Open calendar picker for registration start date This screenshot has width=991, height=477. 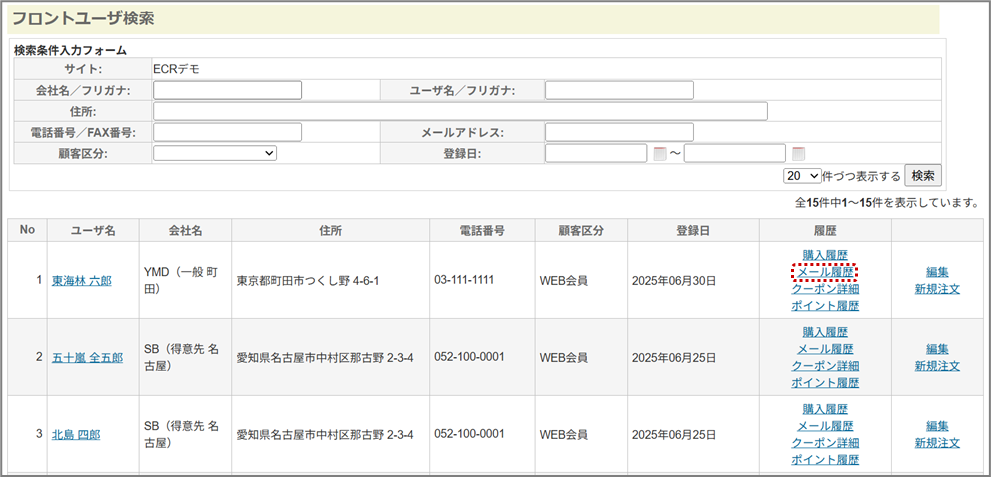click(x=659, y=154)
